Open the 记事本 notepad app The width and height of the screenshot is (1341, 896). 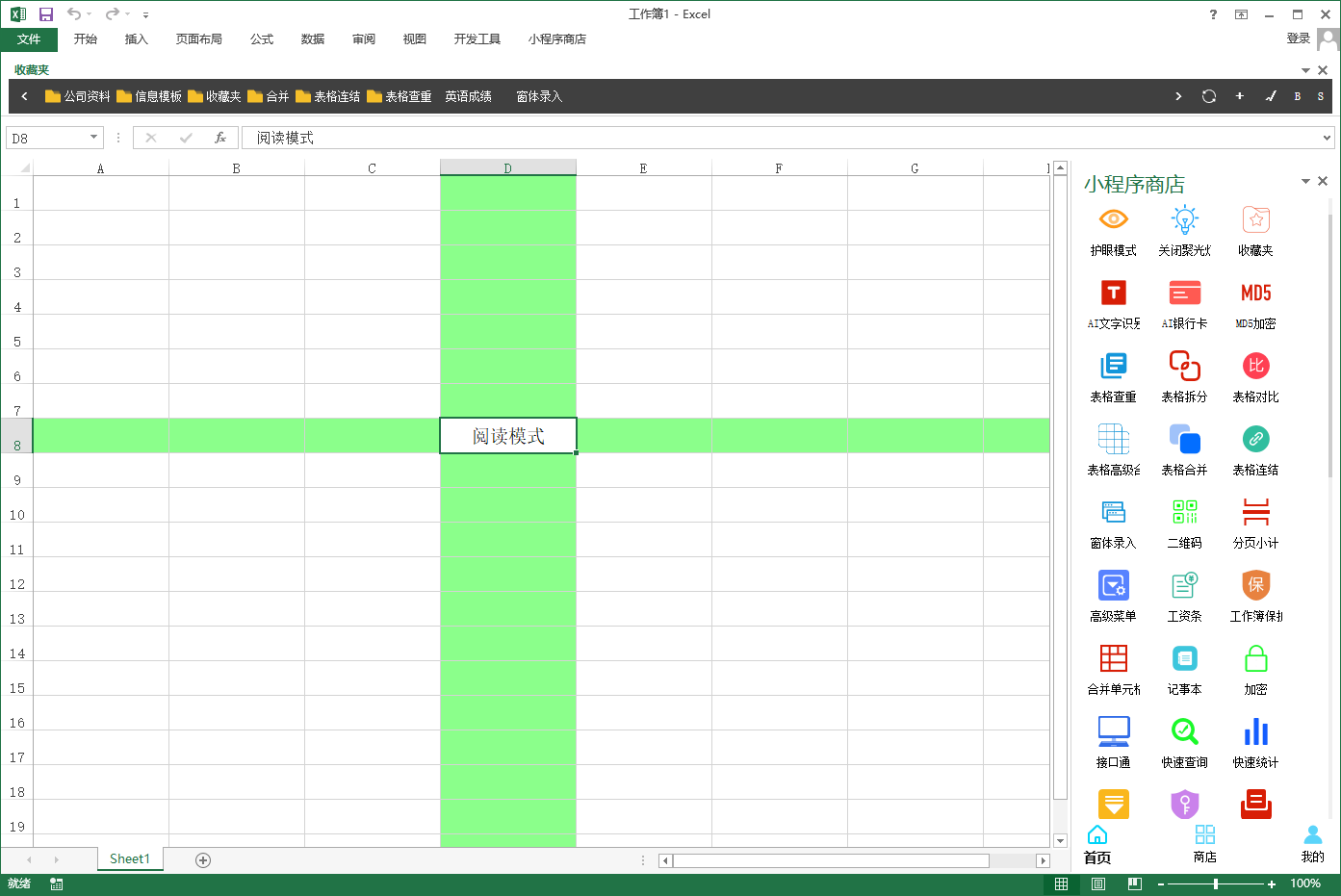click(x=1184, y=669)
